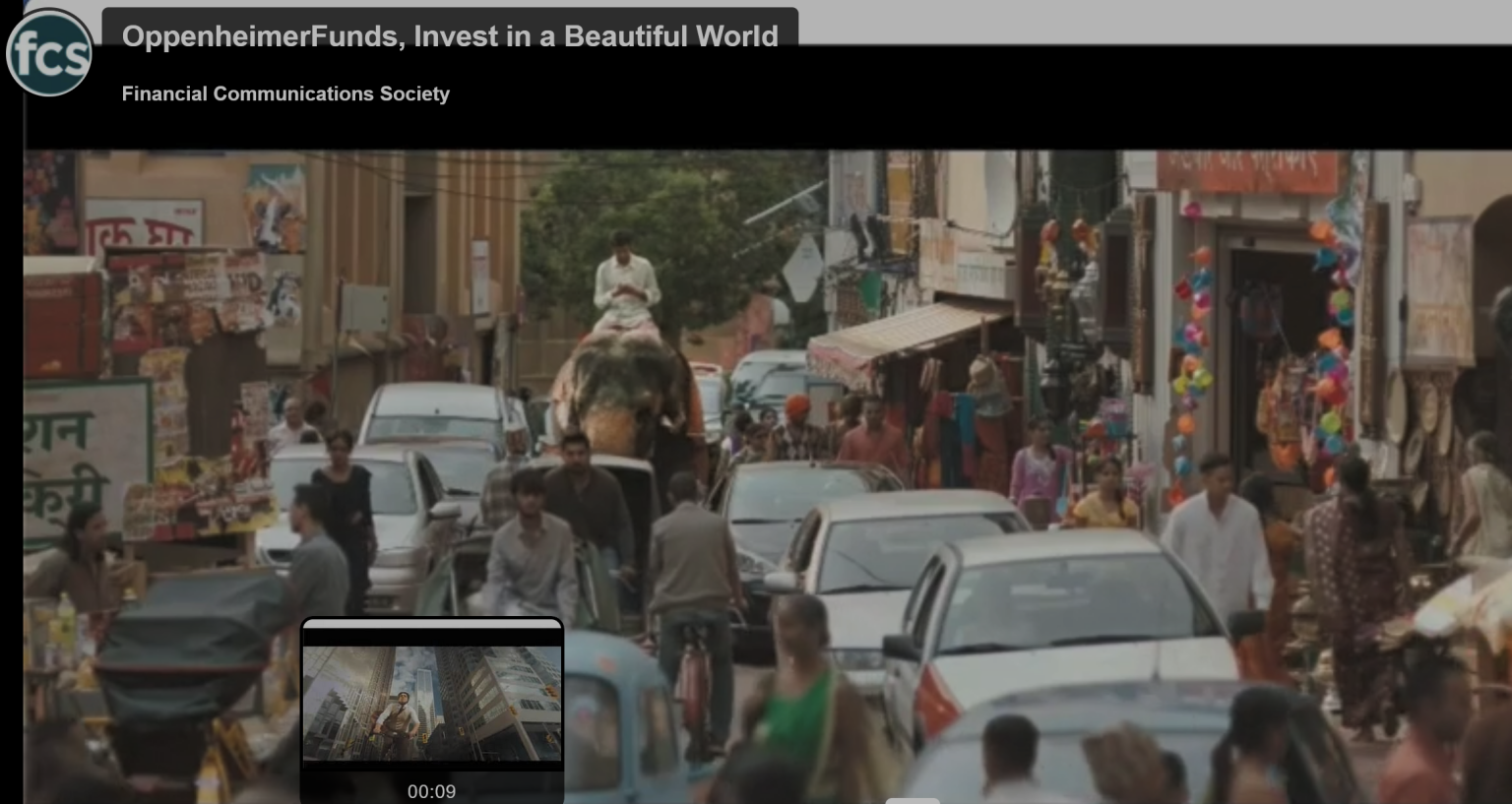Image resolution: width=1512 pixels, height=804 pixels.
Task: Open the Financial Communications Society channel link
Action: [285, 94]
